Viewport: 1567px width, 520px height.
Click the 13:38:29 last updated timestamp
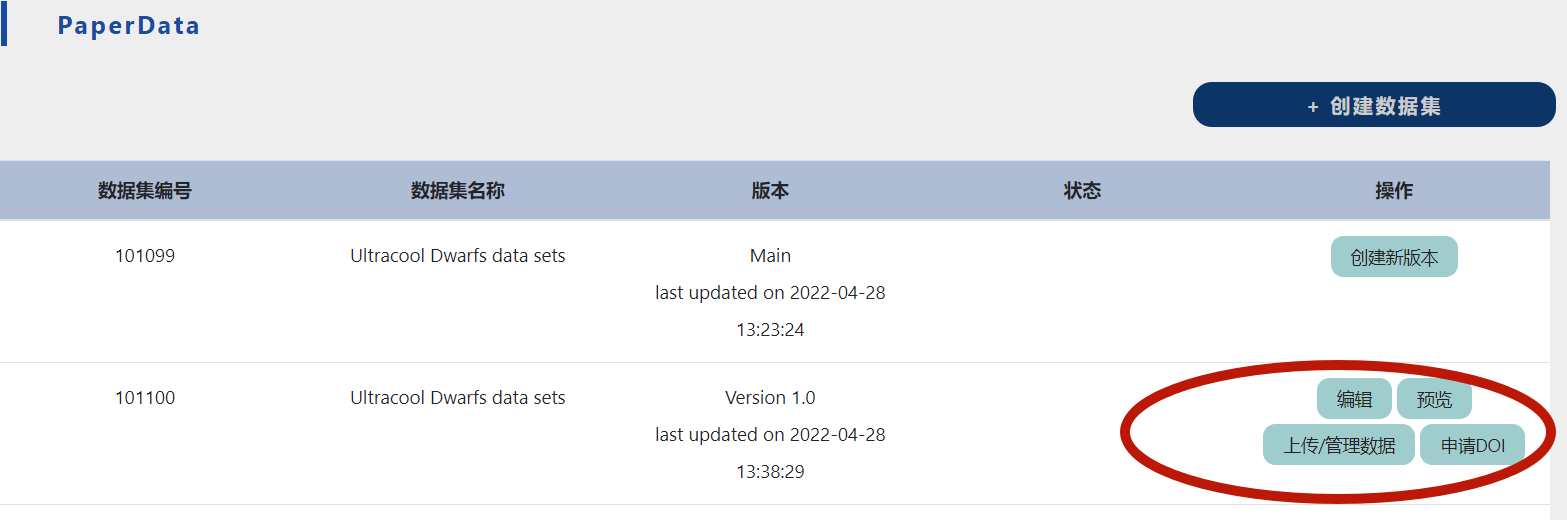(x=770, y=471)
